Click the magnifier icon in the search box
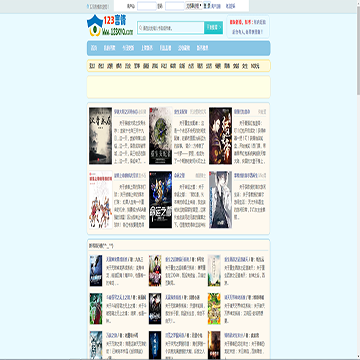The image size is (360, 360). pyautogui.click(x=141, y=28)
